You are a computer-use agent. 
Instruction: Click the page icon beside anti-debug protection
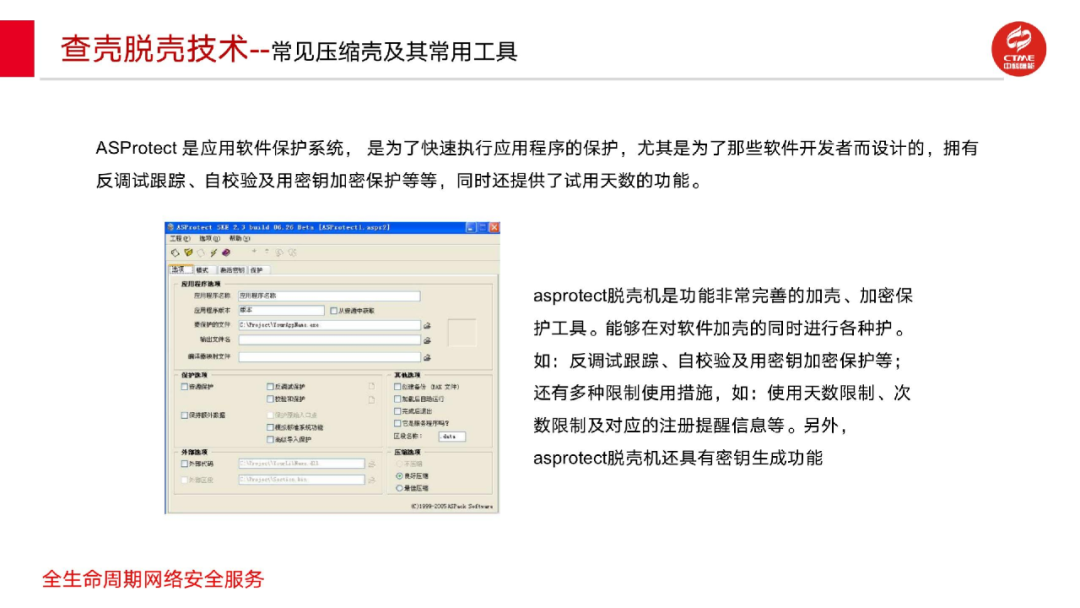pos(371,386)
